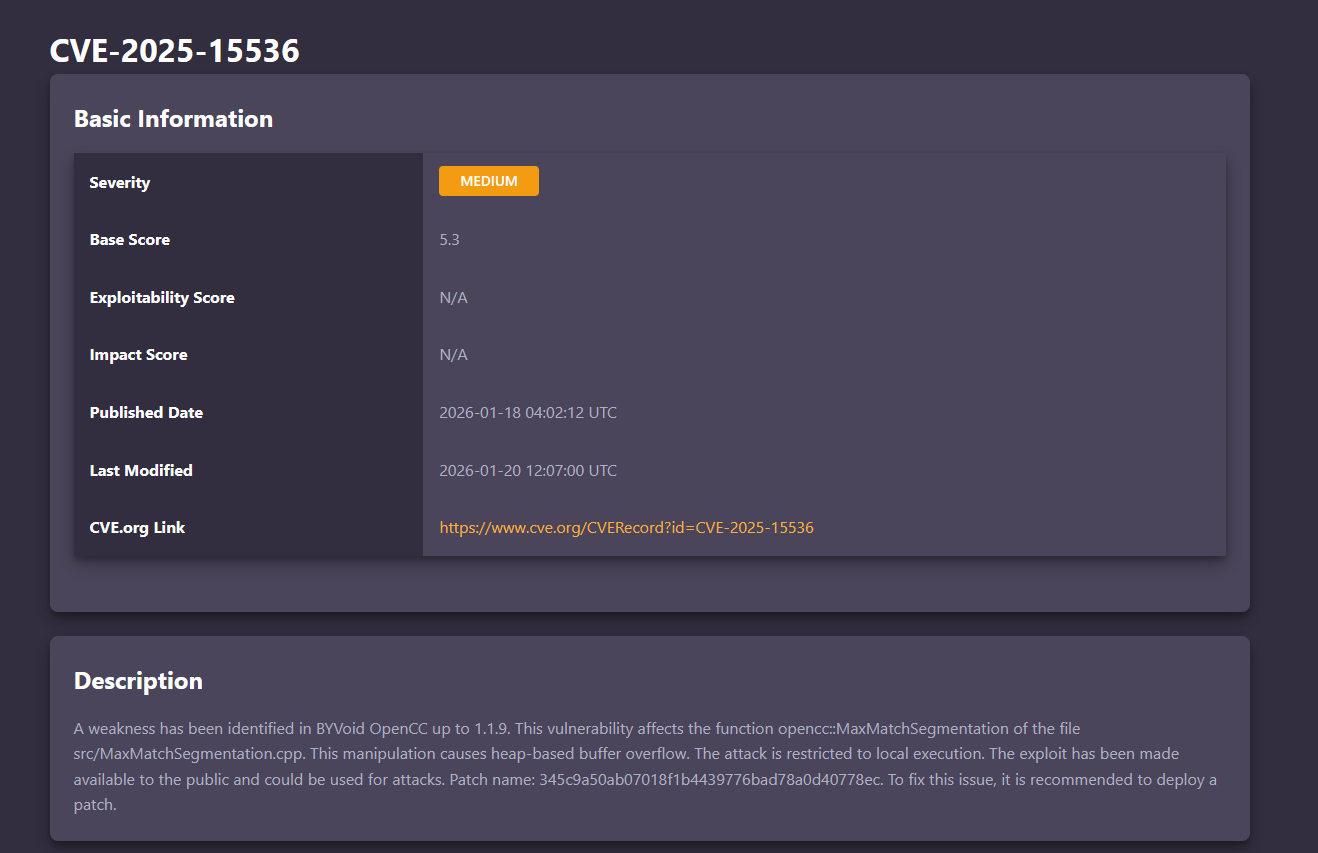Click the orange MEDIUM severity badge
The height and width of the screenshot is (853, 1318).
pos(489,181)
